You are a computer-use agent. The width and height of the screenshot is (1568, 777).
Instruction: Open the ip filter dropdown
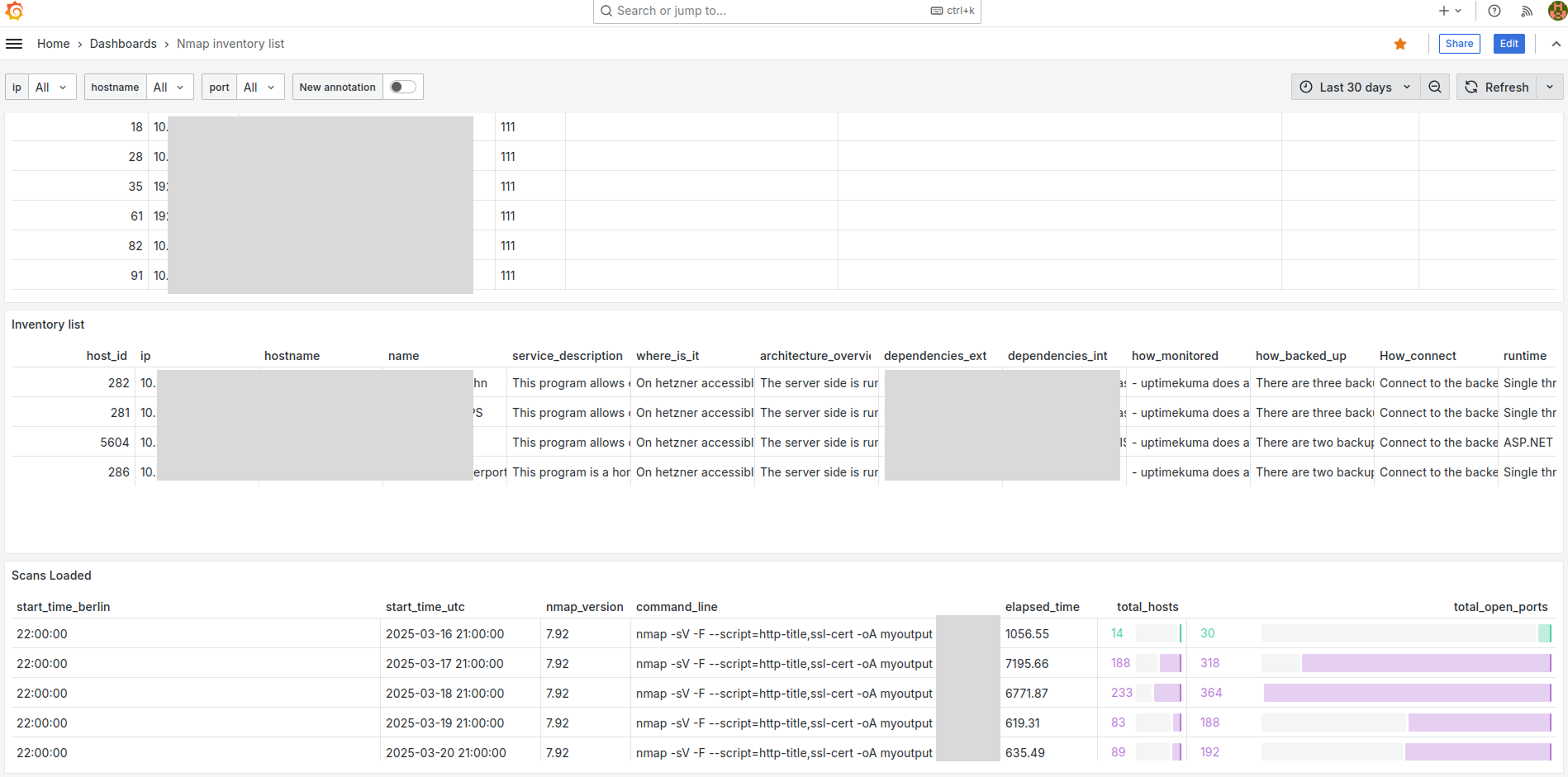pyautogui.click(x=51, y=87)
